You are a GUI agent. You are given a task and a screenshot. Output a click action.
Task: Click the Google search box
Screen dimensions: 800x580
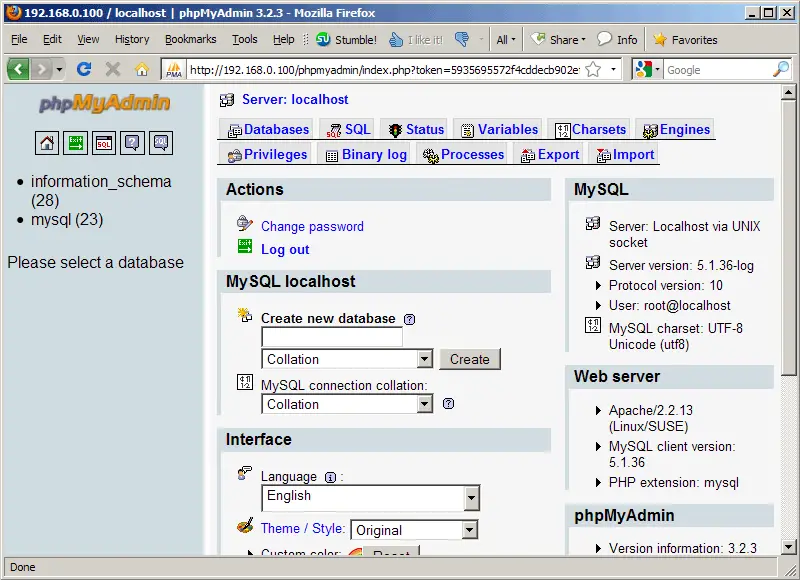click(x=718, y=69)
